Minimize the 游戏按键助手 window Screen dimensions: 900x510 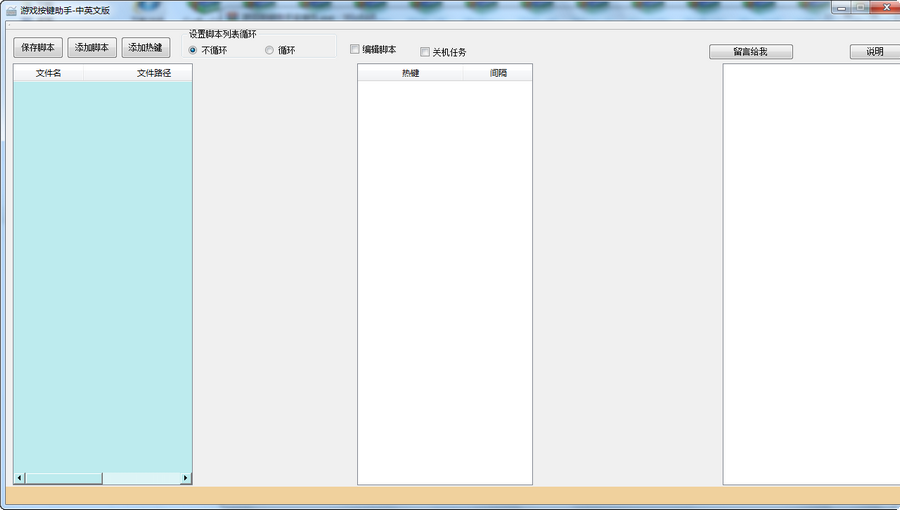[841, 7]
